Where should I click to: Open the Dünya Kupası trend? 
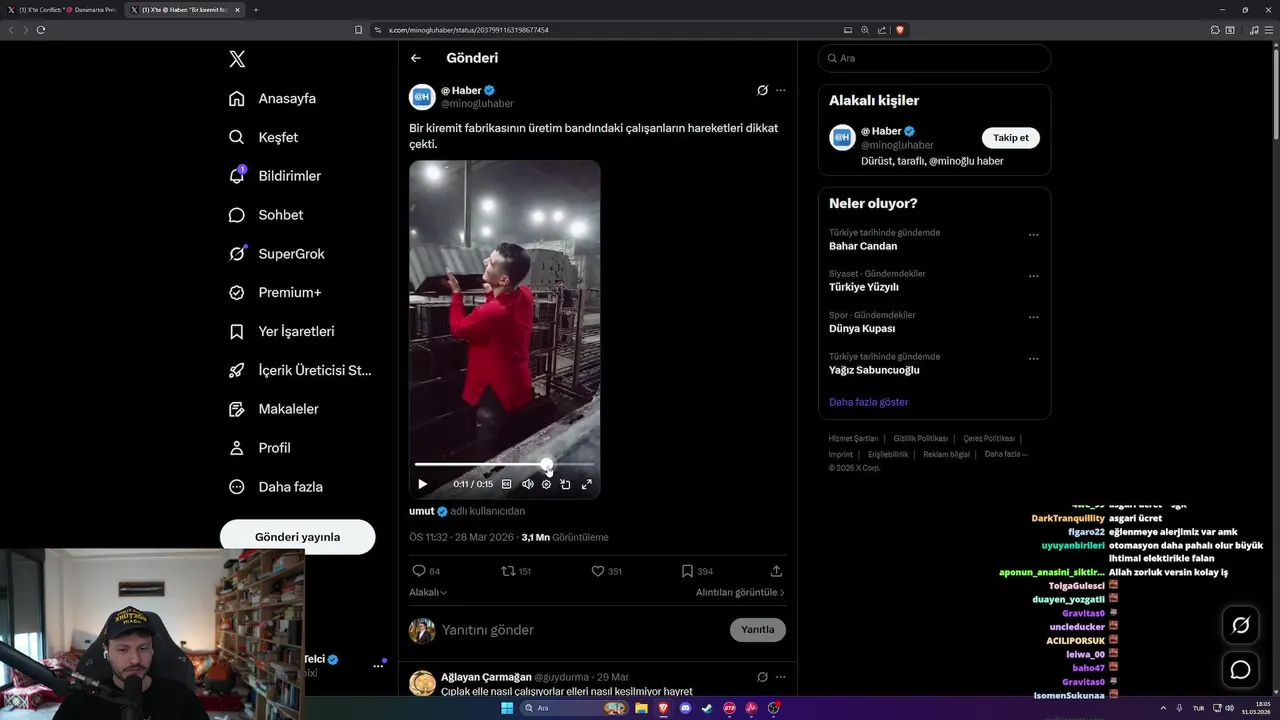pos(862,328)
